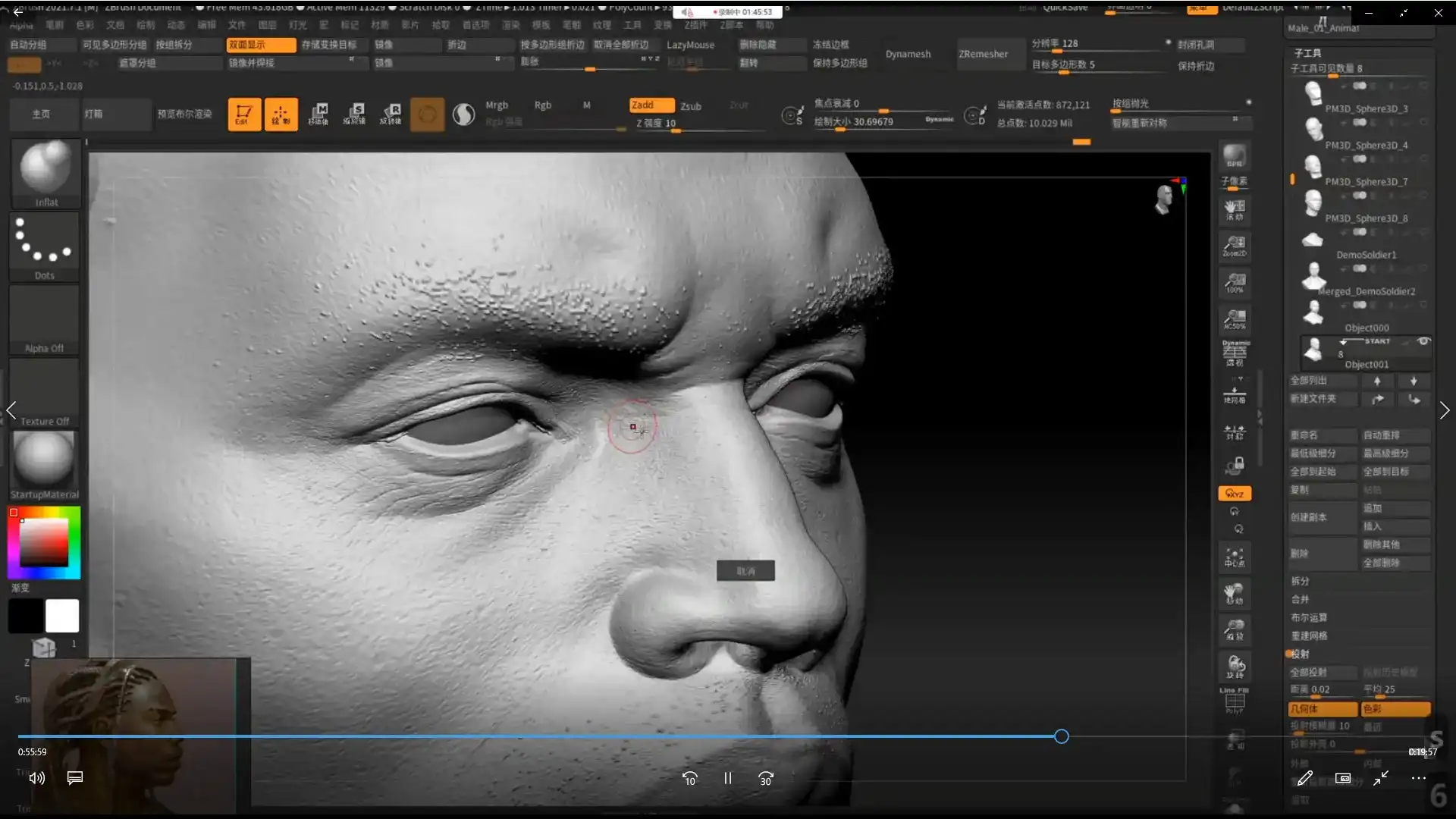The height and width of the screenshot is (819, 1456).
Task: Open the Alpha menu
Action: (x=21, y=25)
